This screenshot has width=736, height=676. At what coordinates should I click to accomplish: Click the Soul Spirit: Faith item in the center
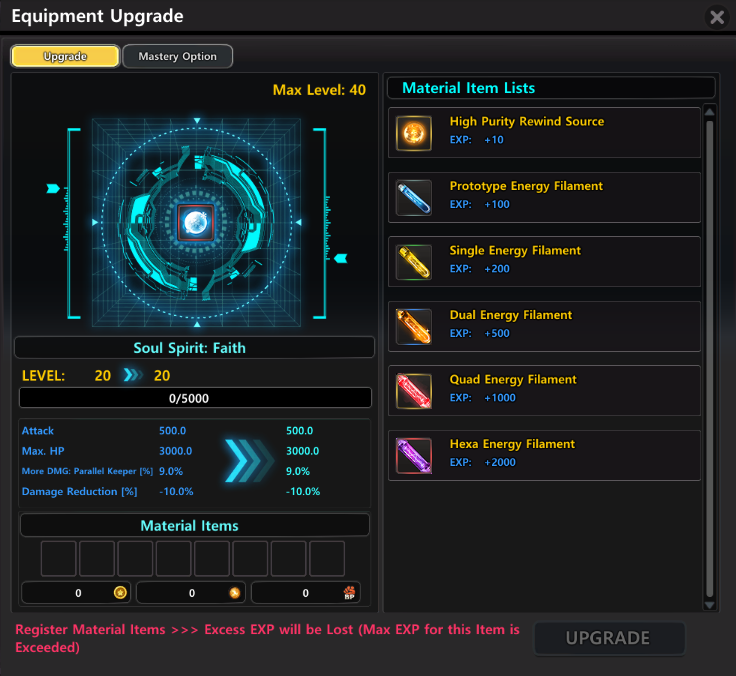(196, 223)
